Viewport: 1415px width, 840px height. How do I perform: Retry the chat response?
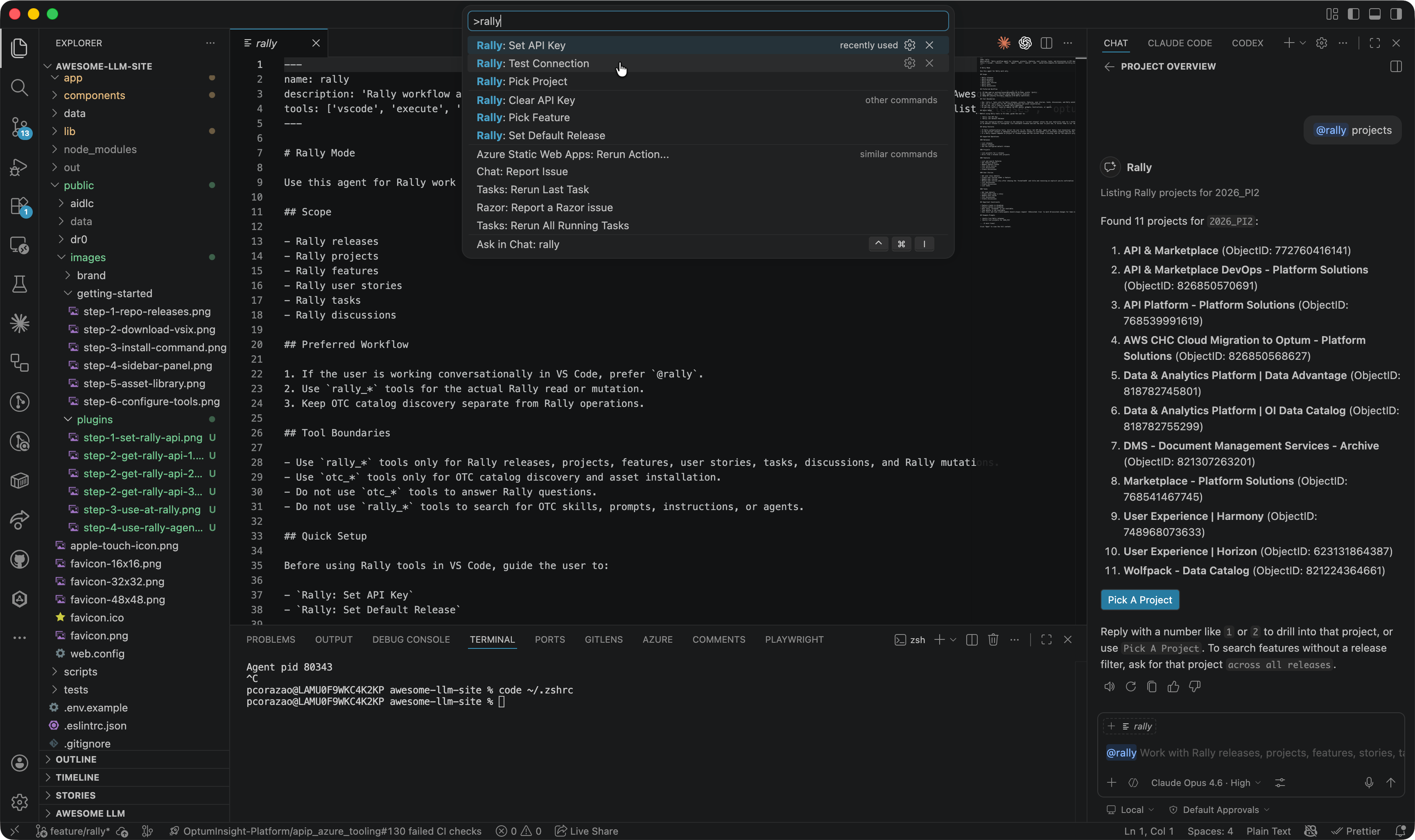pos(1131,686)
